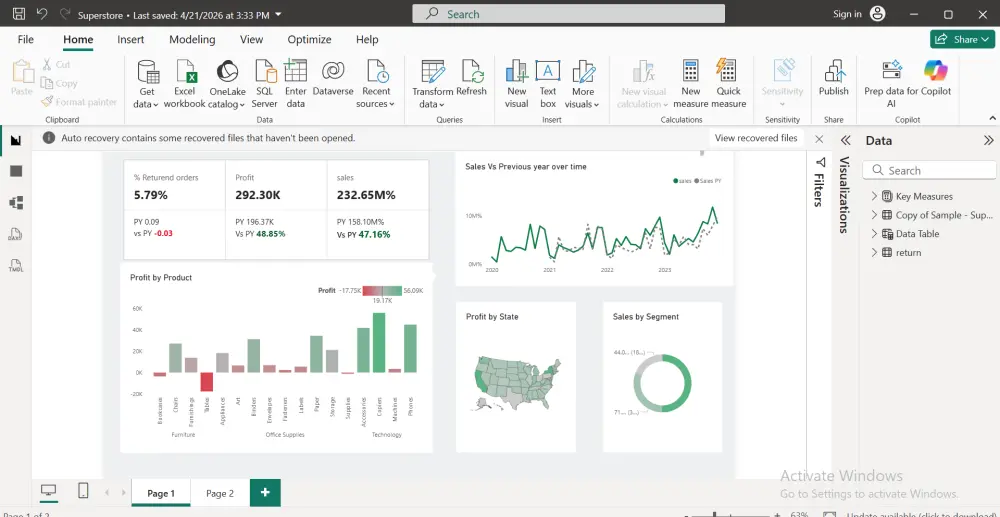Open file name dropdown arrow in title bar
Screen dimensions: 1000x517
(277, 14)
